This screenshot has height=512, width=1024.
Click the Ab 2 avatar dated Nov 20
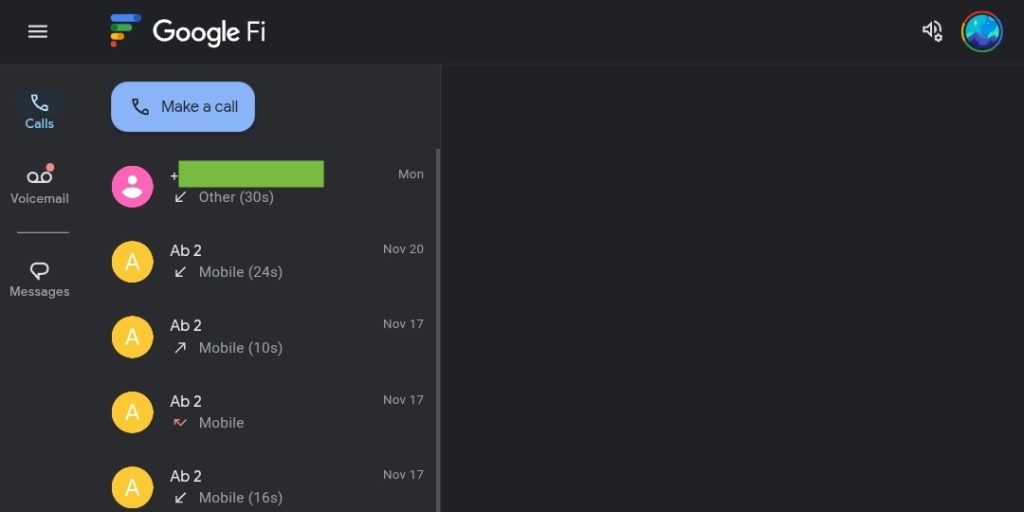[x=132, y=261]
